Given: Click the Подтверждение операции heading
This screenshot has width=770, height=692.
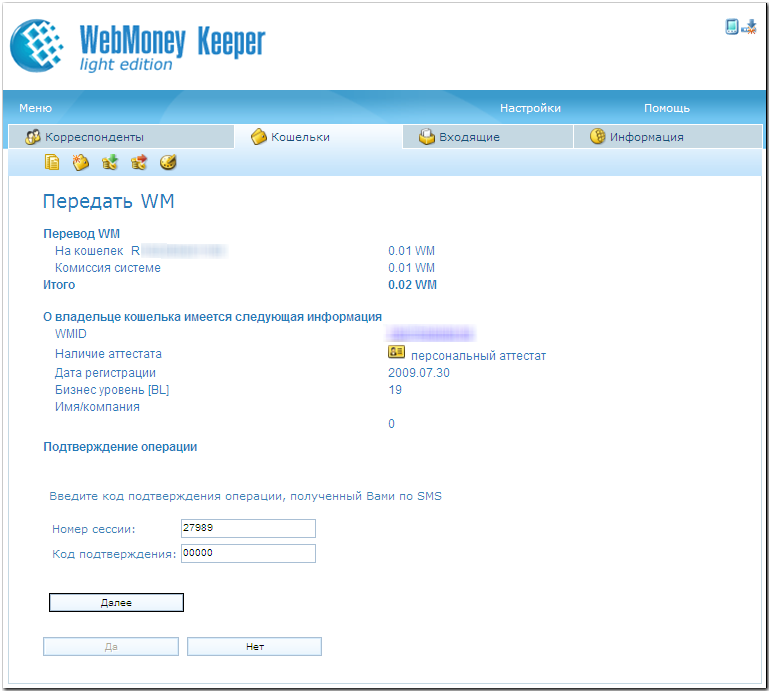Looking at the screenshot, I should point(120,447).
